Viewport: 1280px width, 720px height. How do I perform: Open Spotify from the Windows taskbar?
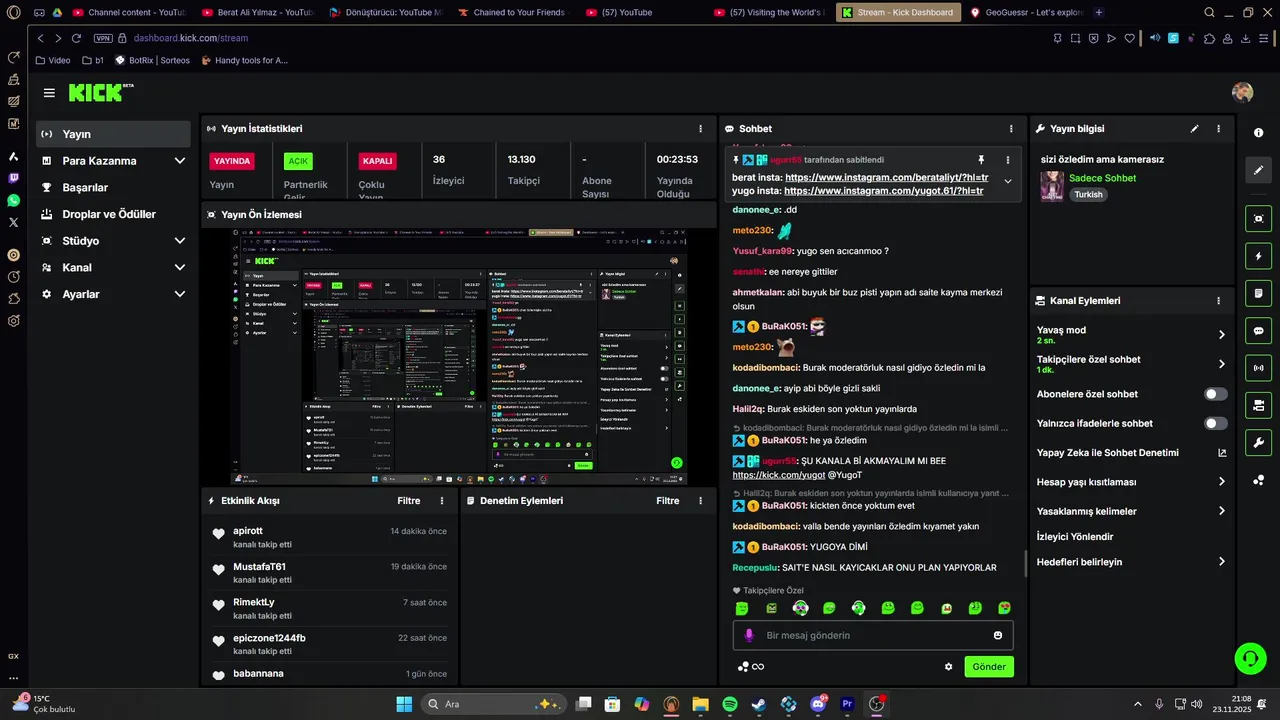pyautogui.click(x=730, y=704)
